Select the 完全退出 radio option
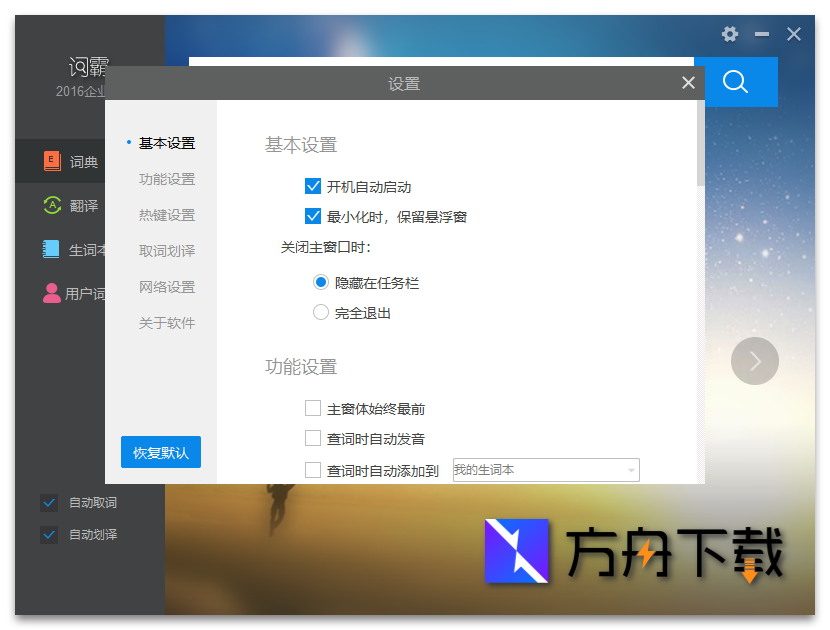Viewport: 830px width, 630px height. point(321,312)
